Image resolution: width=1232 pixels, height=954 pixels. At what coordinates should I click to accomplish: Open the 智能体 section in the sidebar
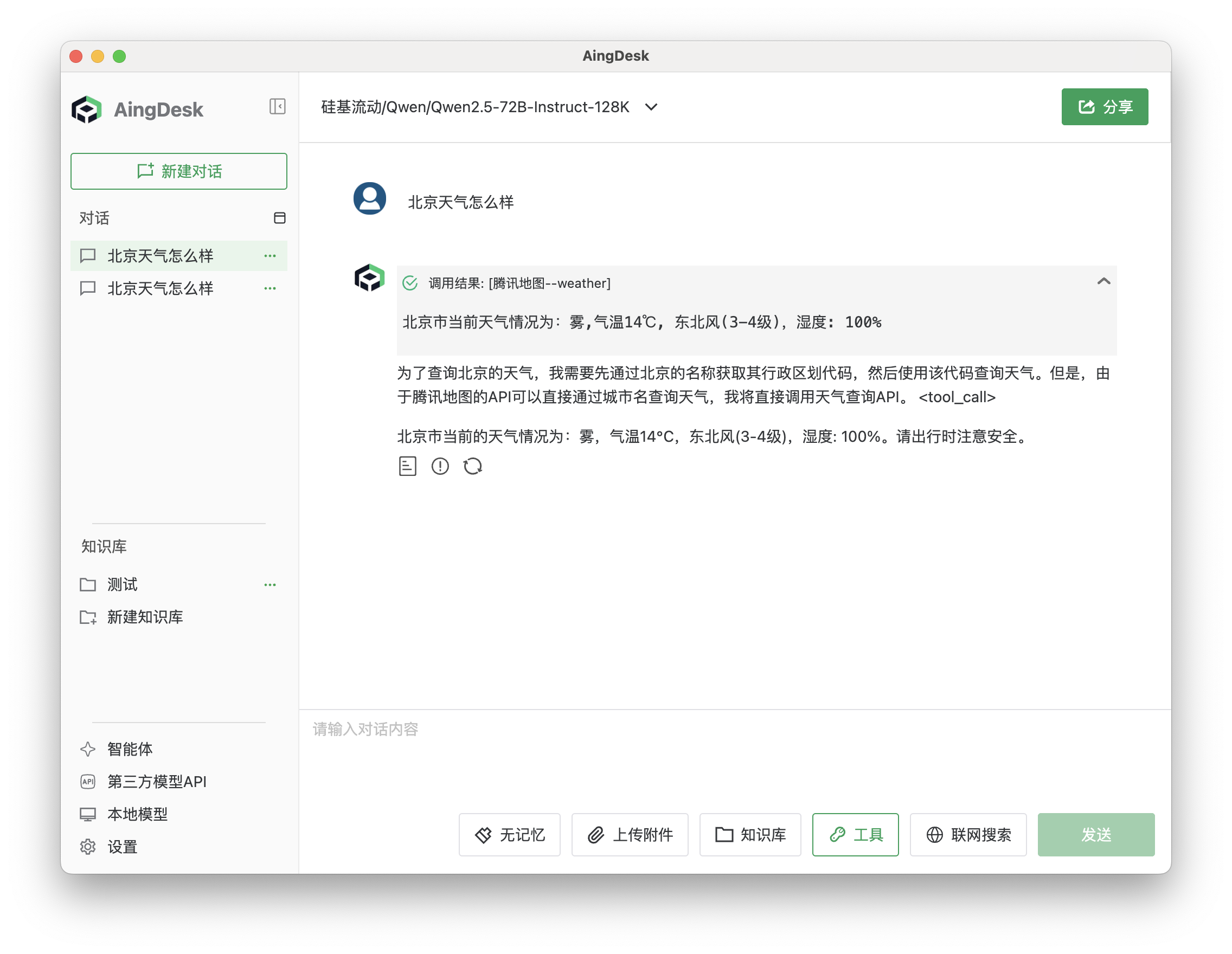coord(130,749)
